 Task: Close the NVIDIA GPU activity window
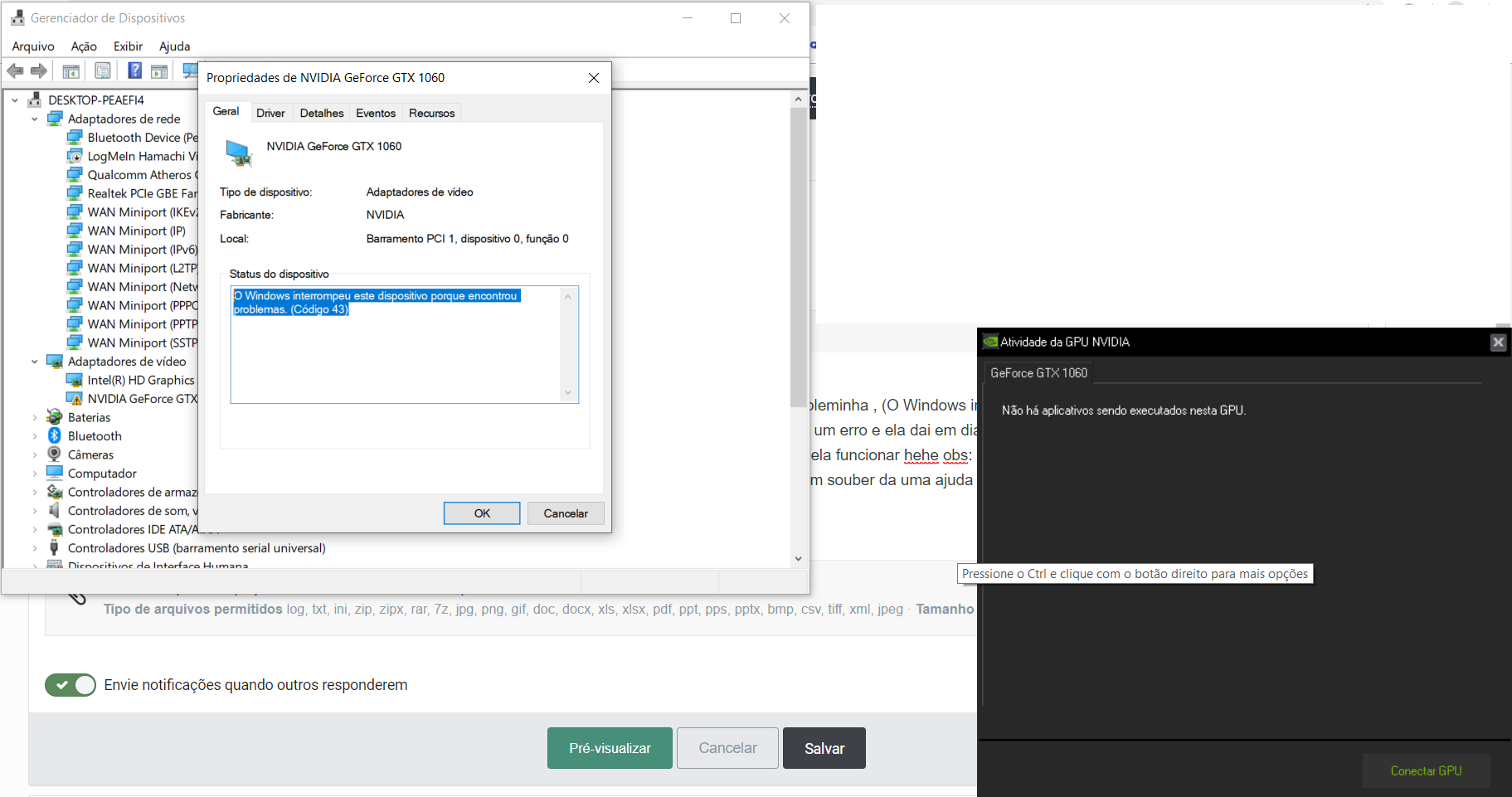pos(1498,343)
